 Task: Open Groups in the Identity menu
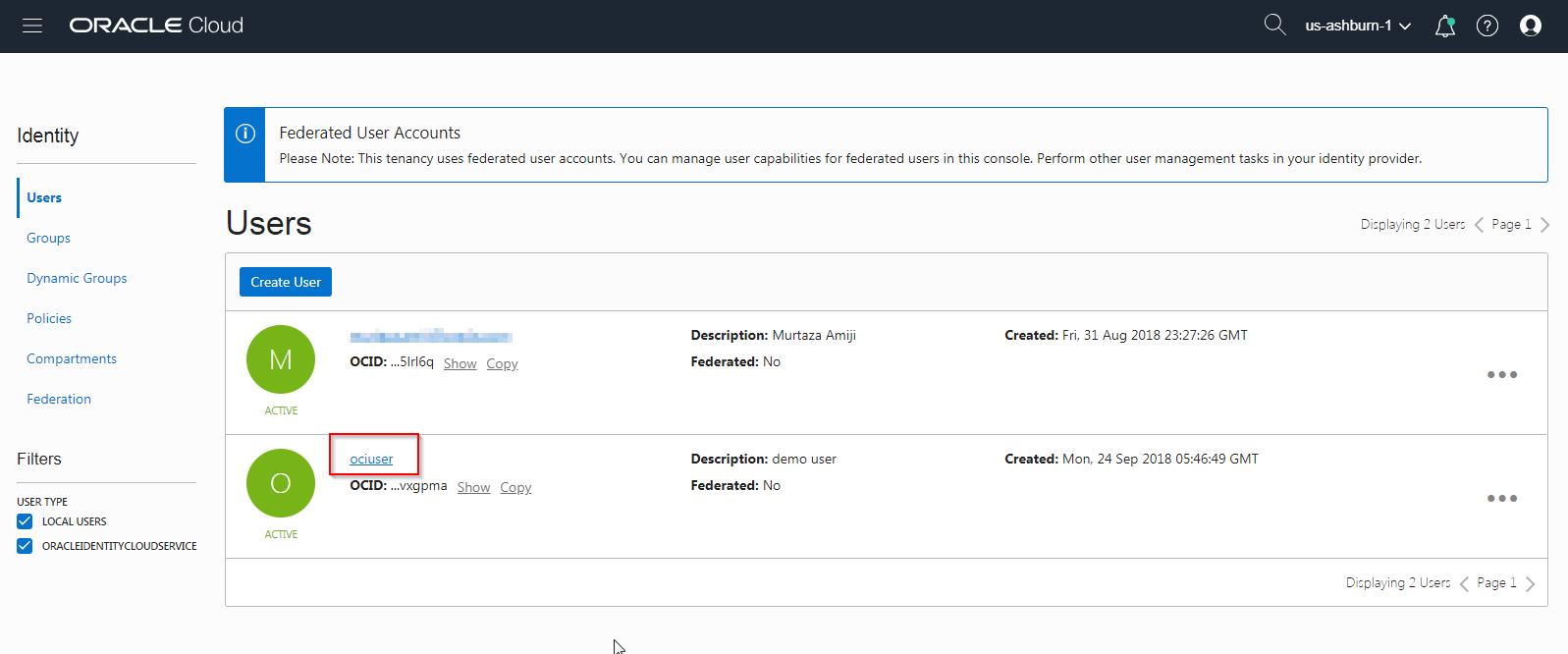pyautogui.click(x=49, y=239)
